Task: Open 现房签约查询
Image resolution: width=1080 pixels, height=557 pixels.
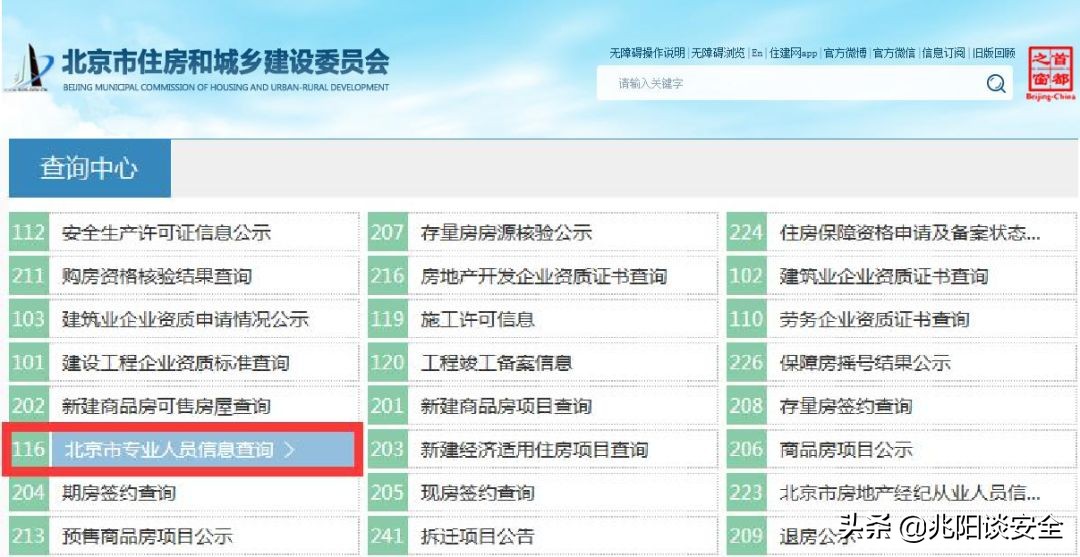Action: coord(477,493)
